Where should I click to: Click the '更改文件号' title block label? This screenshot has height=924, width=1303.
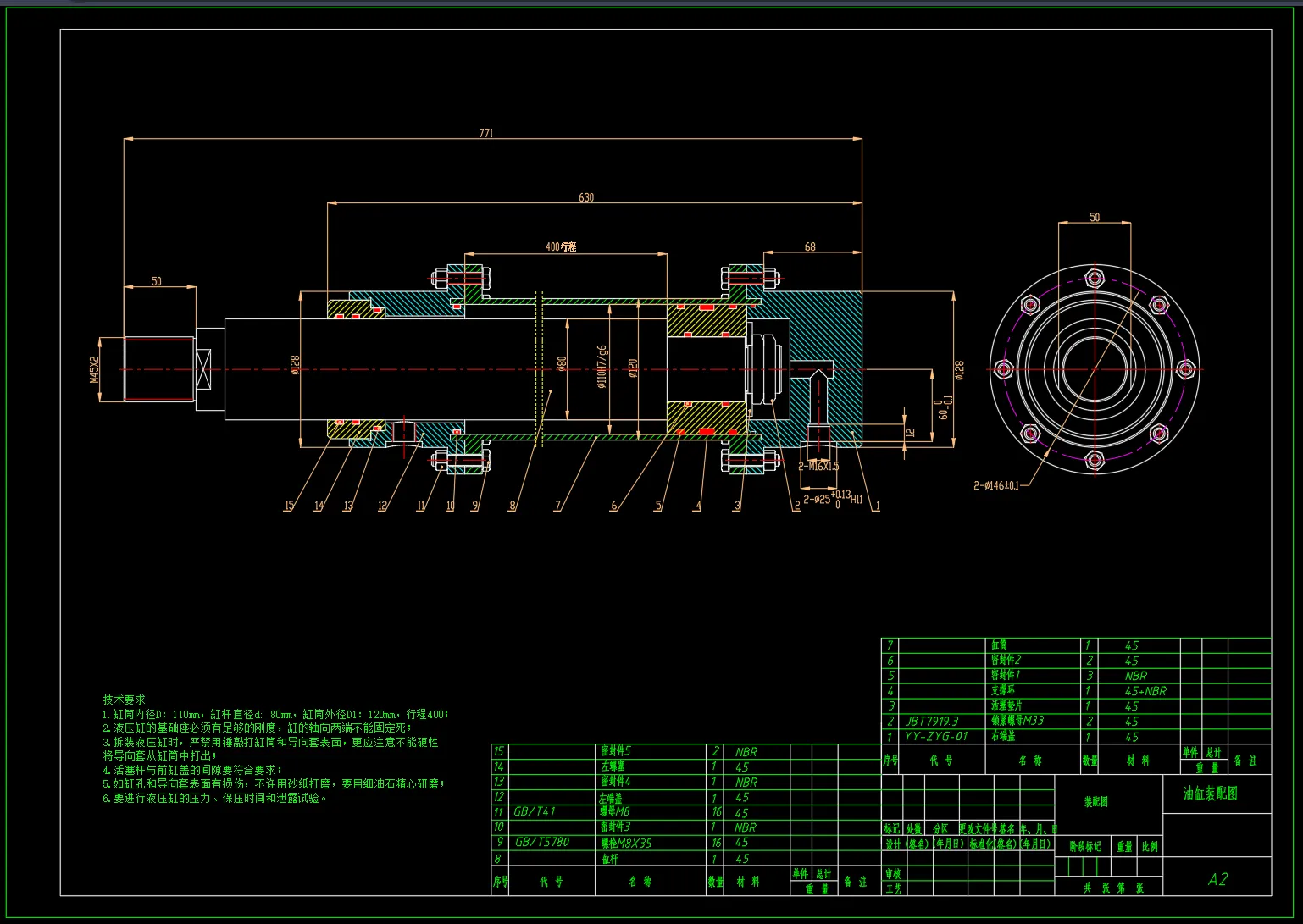point(977,829)
